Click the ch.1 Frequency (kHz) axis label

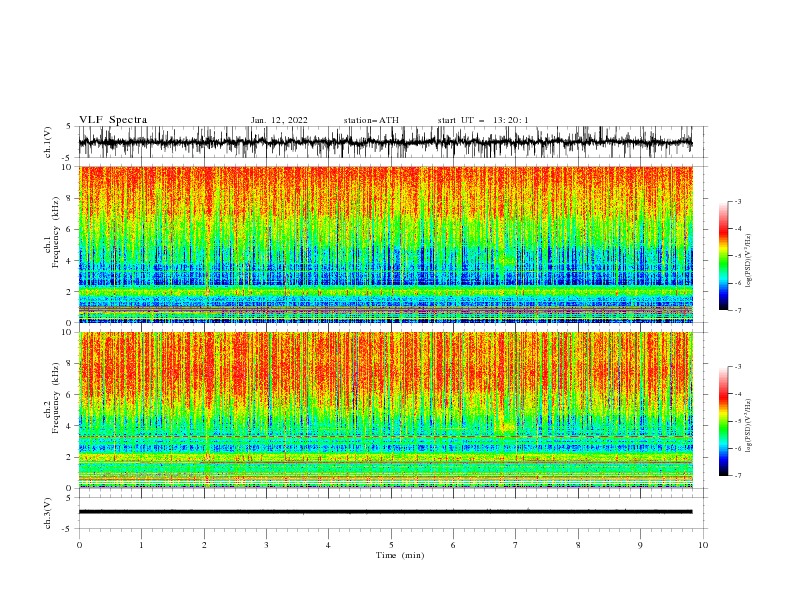[x=52, y=233]
